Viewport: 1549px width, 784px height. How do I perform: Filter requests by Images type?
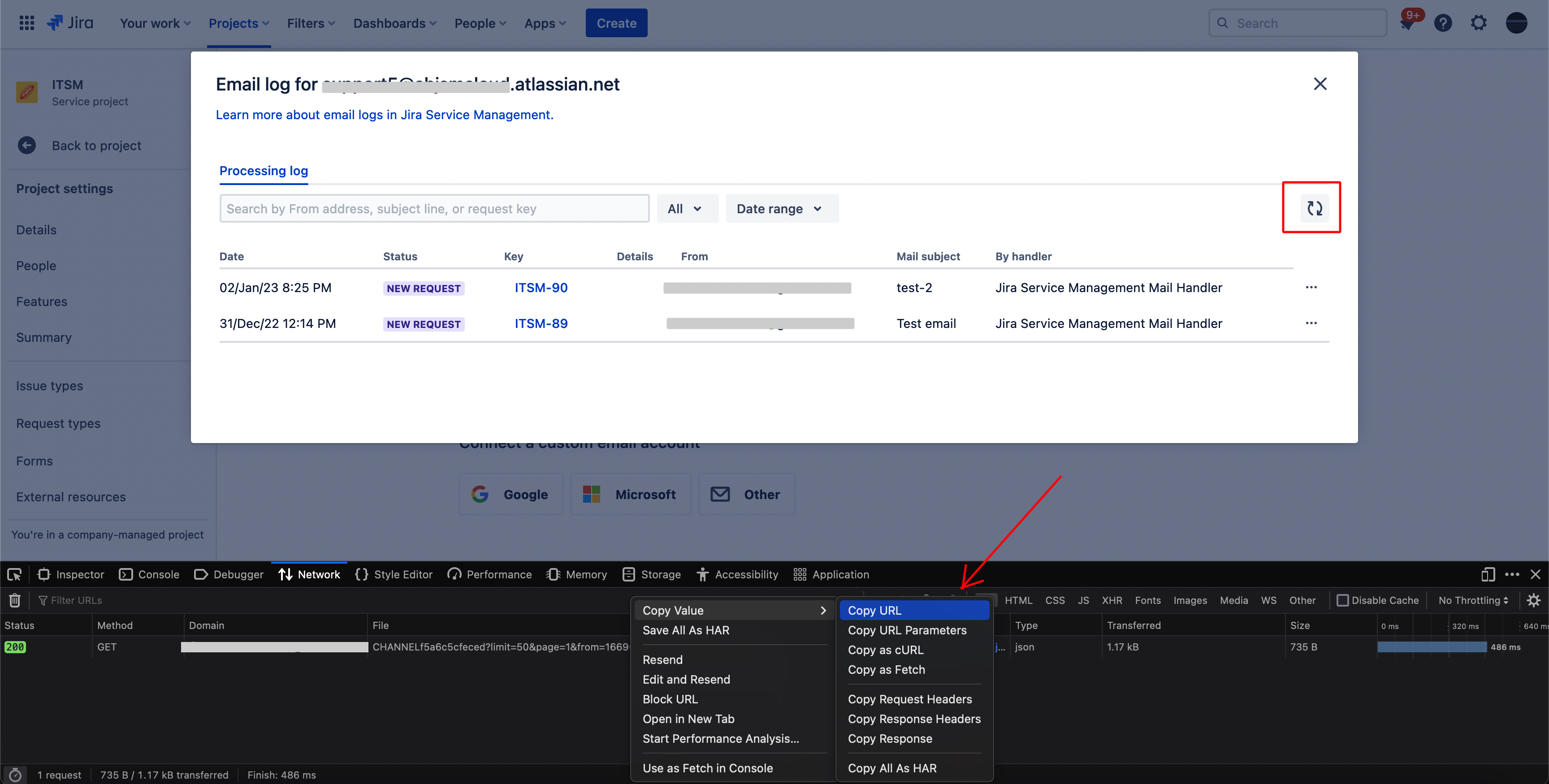1190,600
